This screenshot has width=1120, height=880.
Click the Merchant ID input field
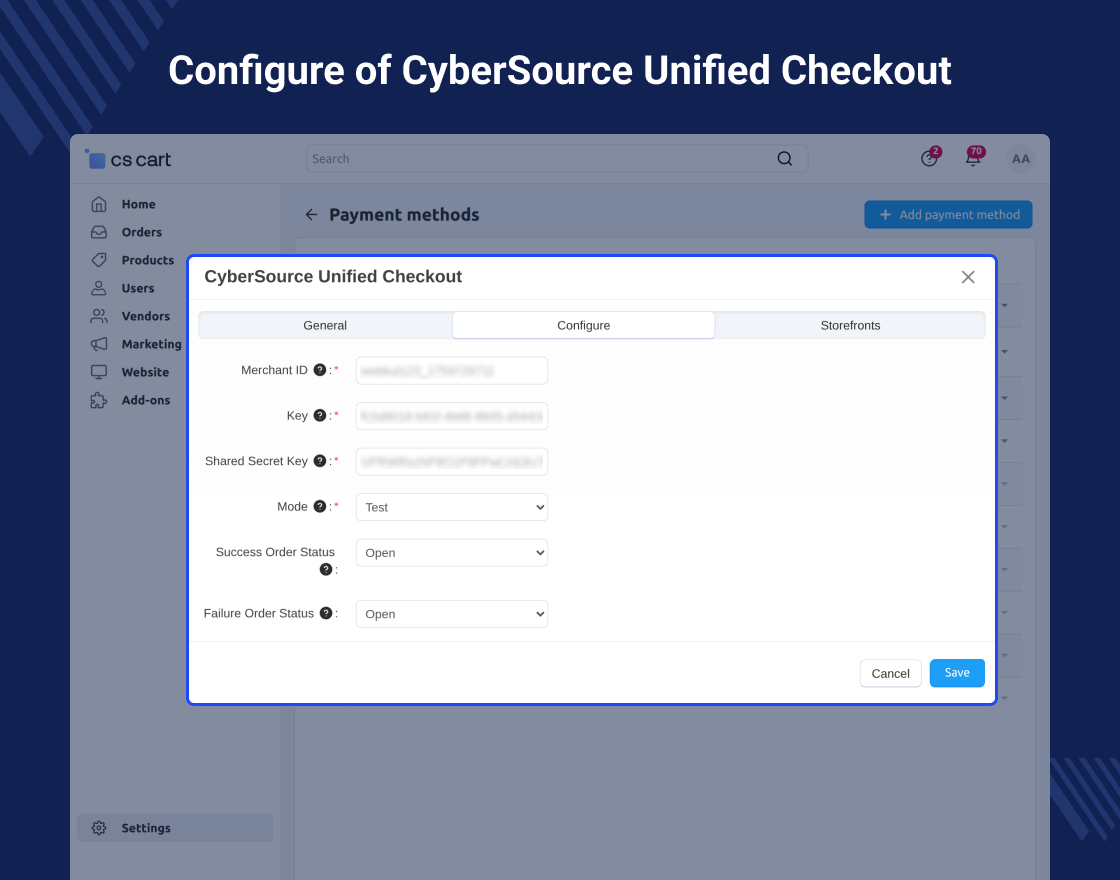coord(452,371)
